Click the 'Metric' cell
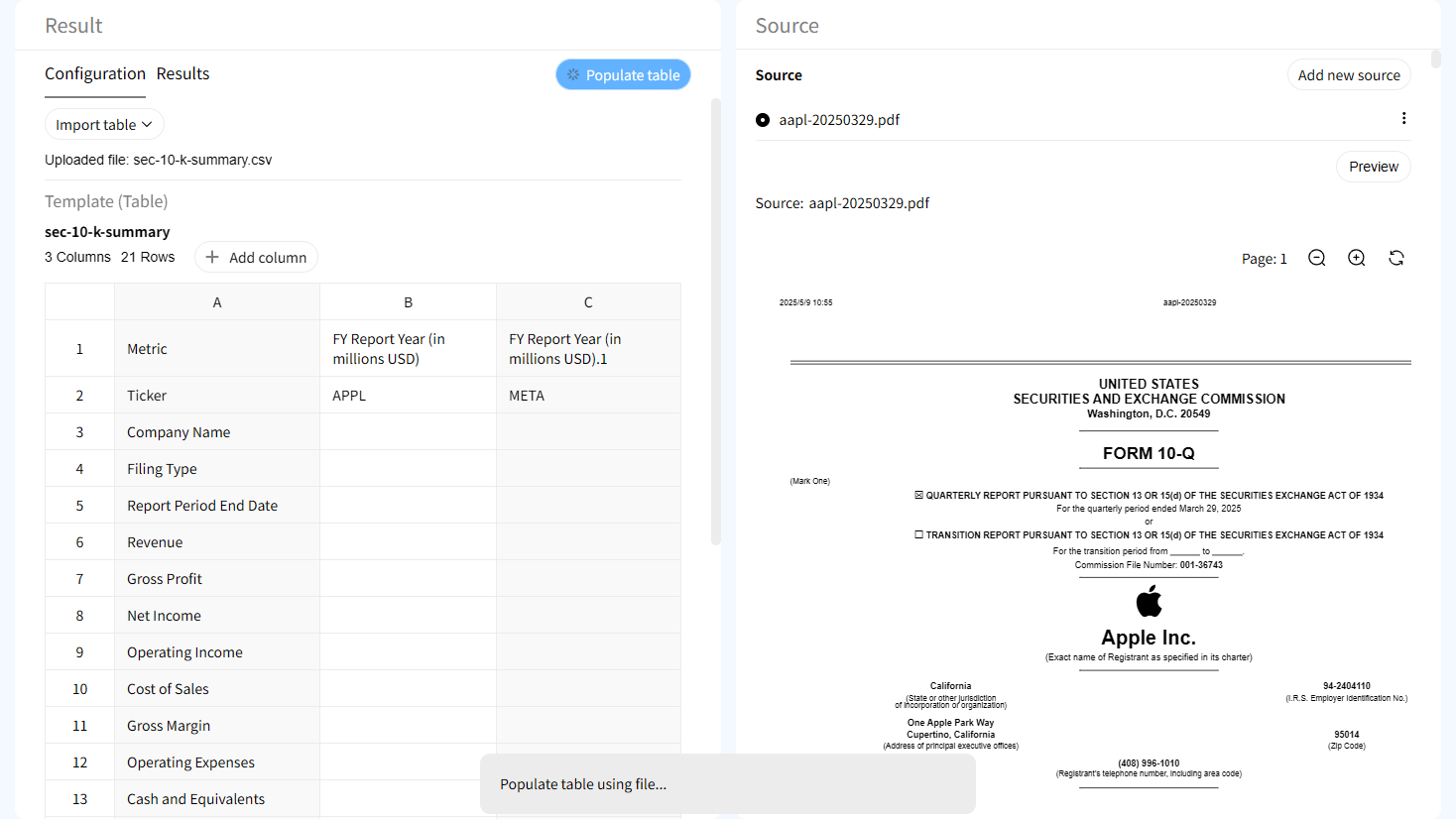The image size is (1456, 819). click(217, 349)
